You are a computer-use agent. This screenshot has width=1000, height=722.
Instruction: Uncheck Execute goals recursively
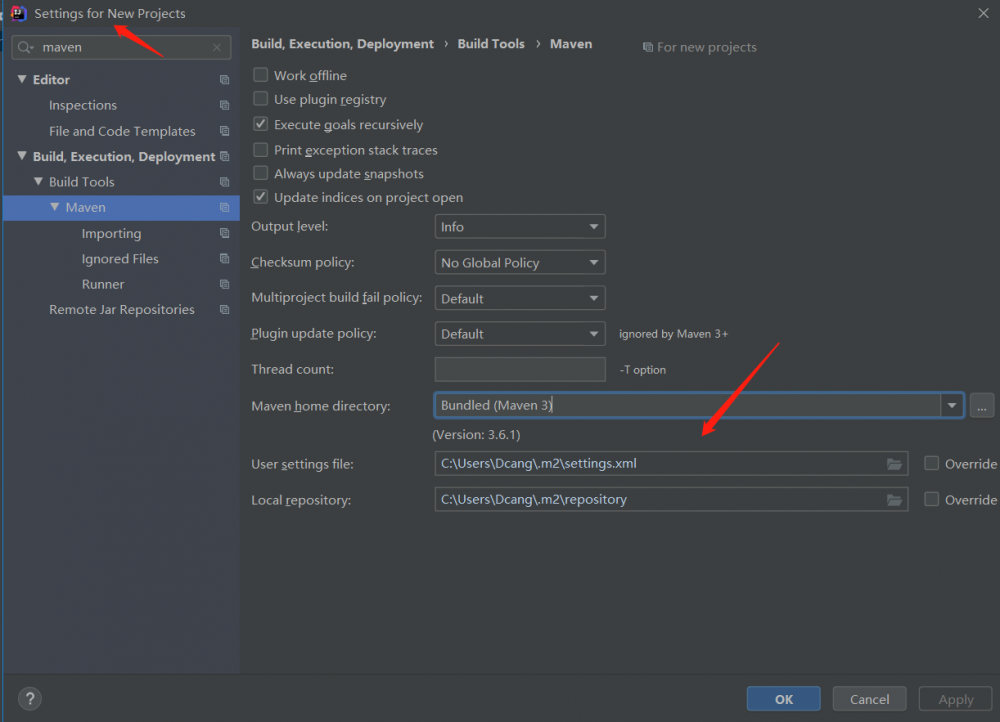click(261, 124)
